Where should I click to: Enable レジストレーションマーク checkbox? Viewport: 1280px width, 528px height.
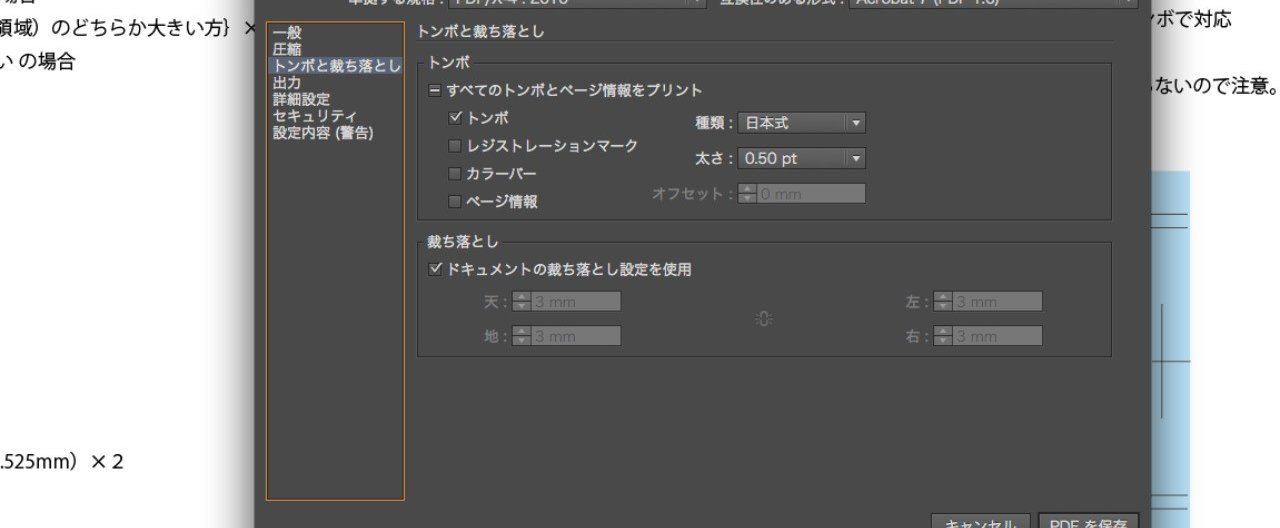[455, 146]
